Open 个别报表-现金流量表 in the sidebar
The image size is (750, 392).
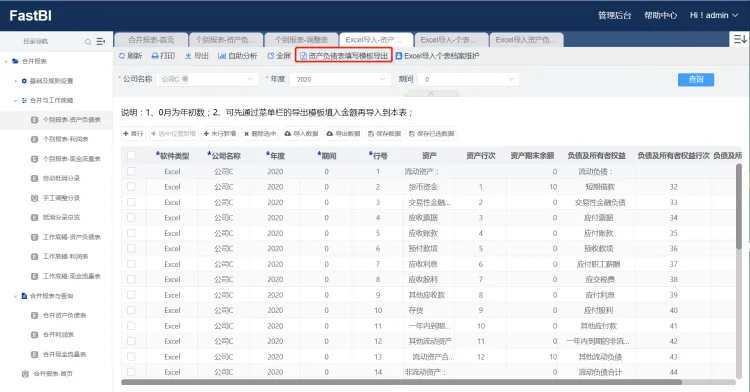[72, 159]
